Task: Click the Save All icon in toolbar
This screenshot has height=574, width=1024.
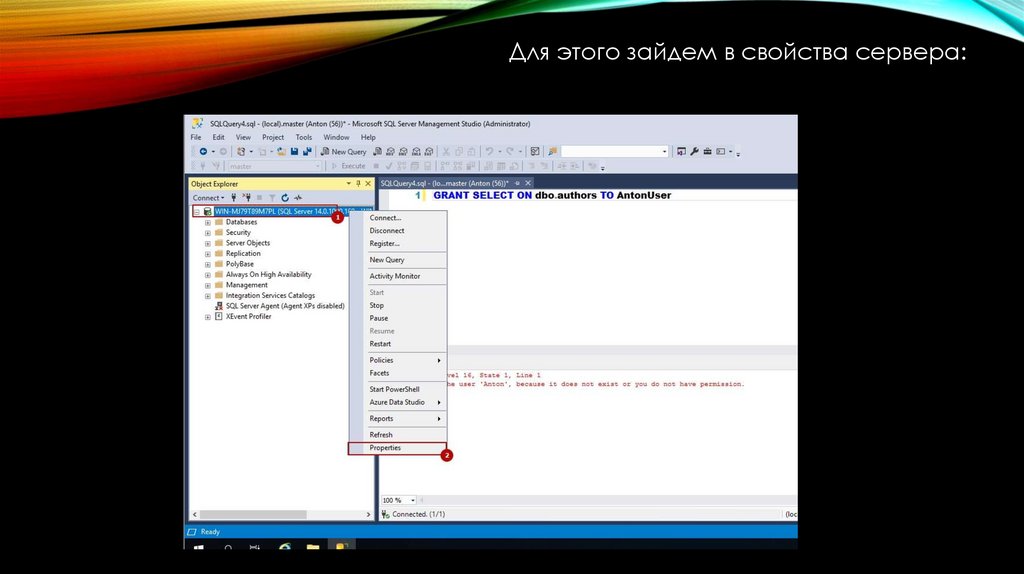Action: [307, 151]
